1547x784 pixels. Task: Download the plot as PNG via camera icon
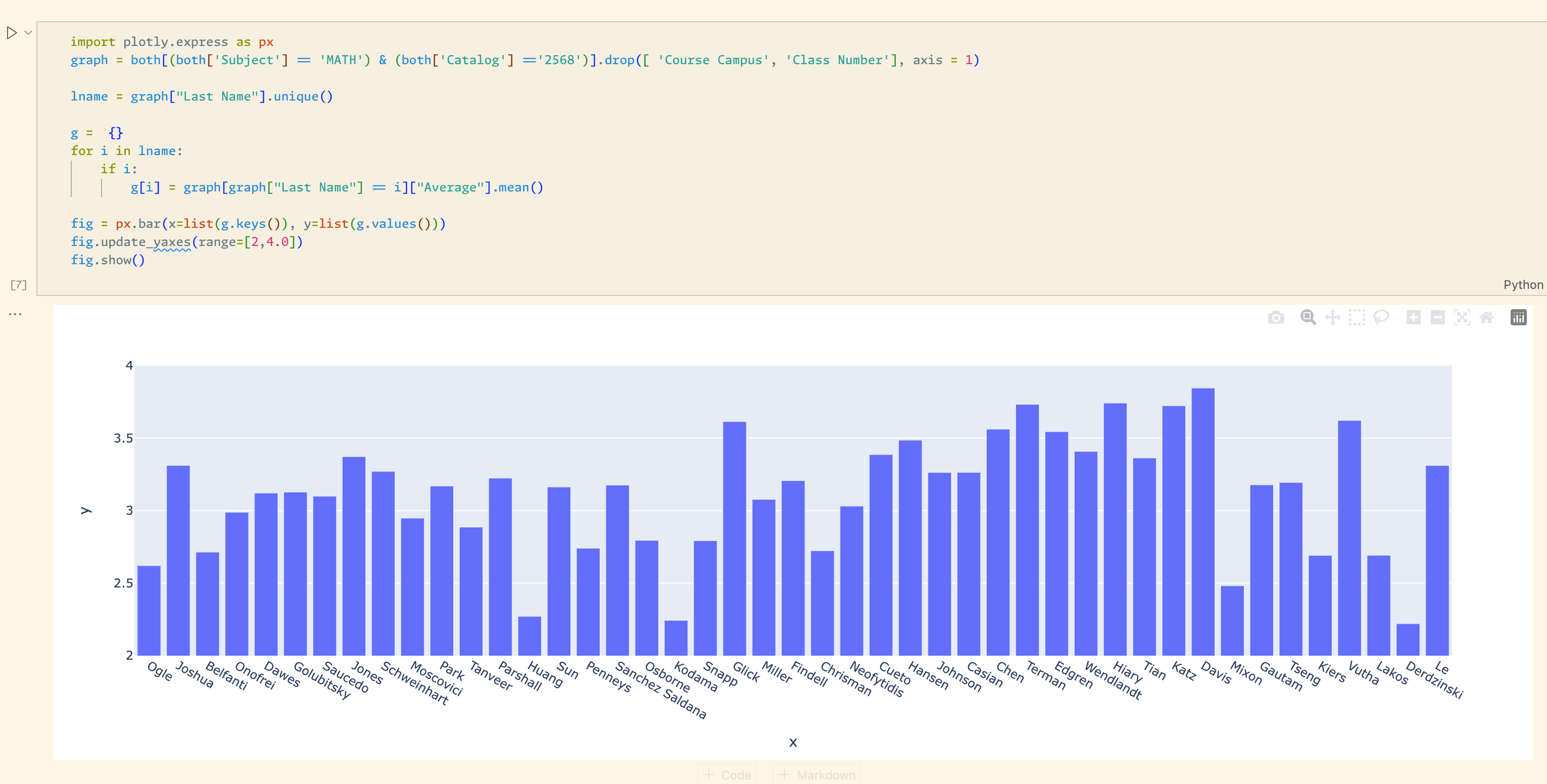click(x=1276, y=318)
